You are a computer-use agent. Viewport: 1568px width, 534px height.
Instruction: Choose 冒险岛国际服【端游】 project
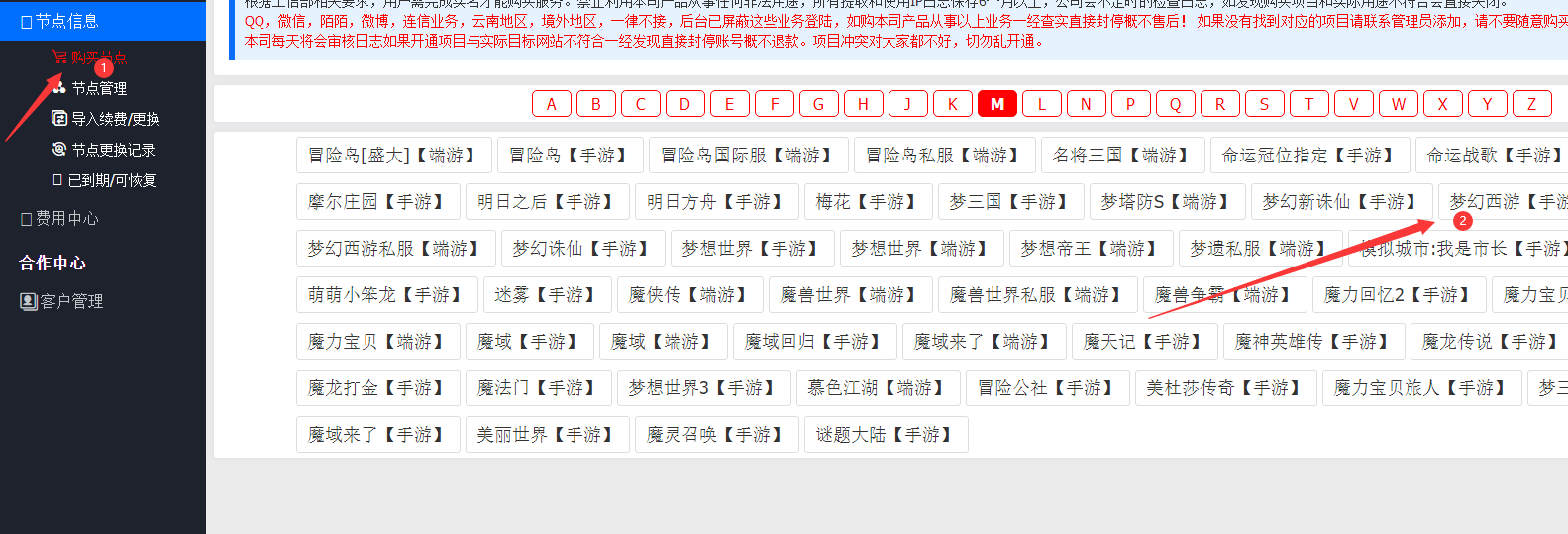coord(749,156)
